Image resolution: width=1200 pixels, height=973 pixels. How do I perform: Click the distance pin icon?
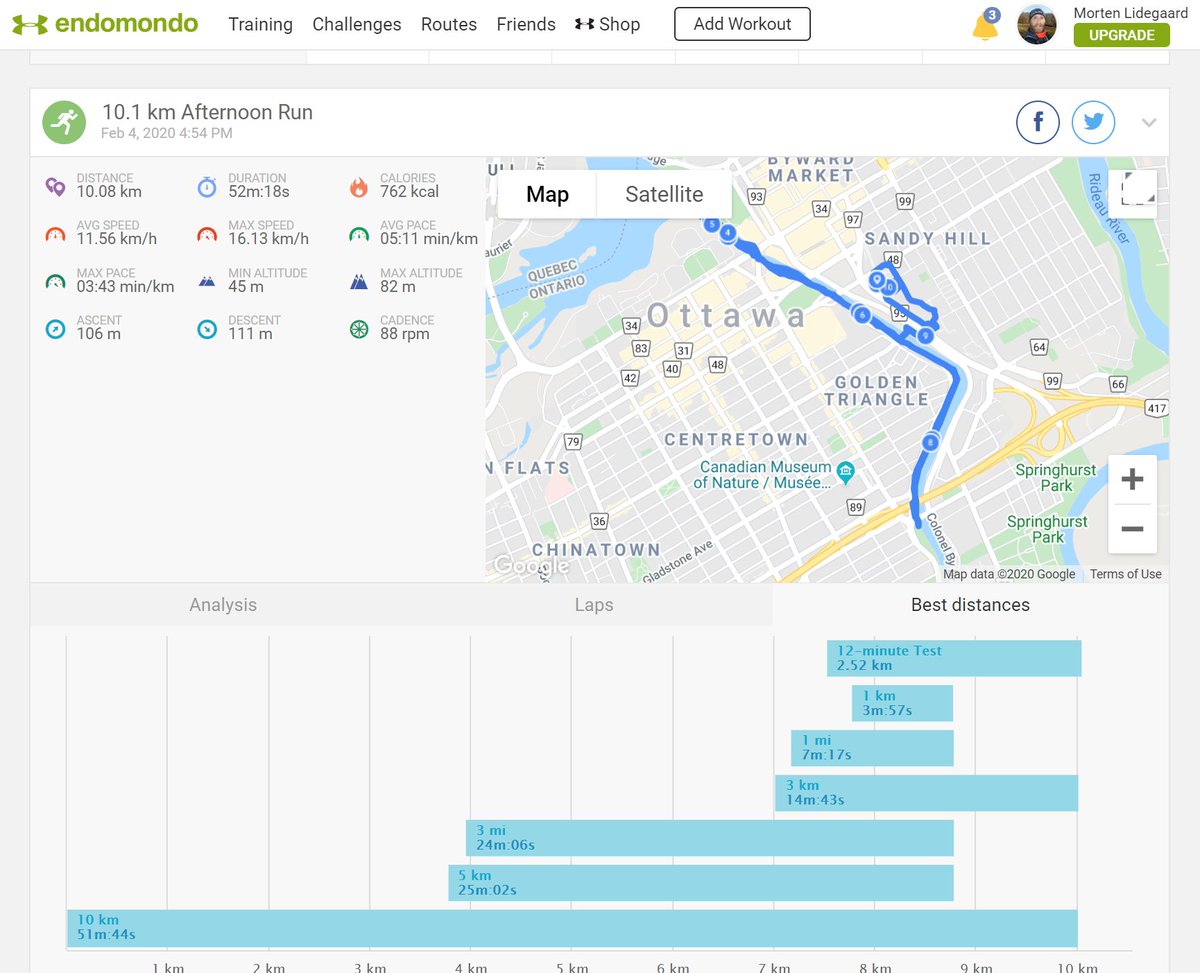tap(55, 186)
